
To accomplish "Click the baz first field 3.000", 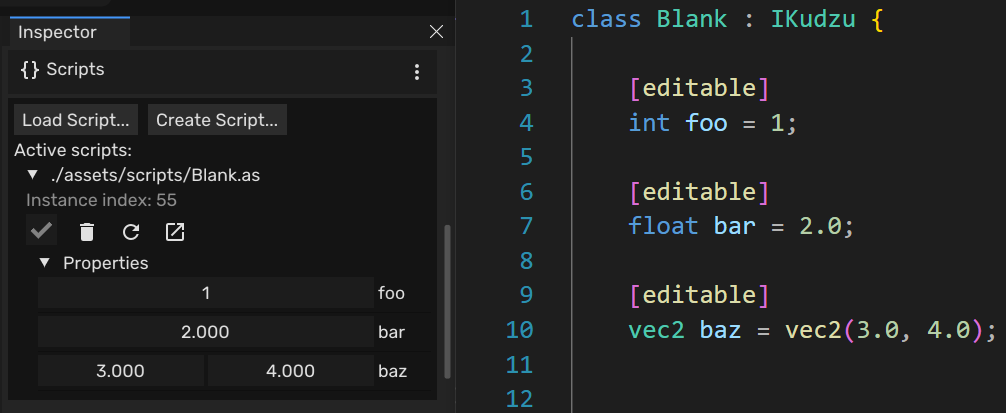I will pos(121,371).
